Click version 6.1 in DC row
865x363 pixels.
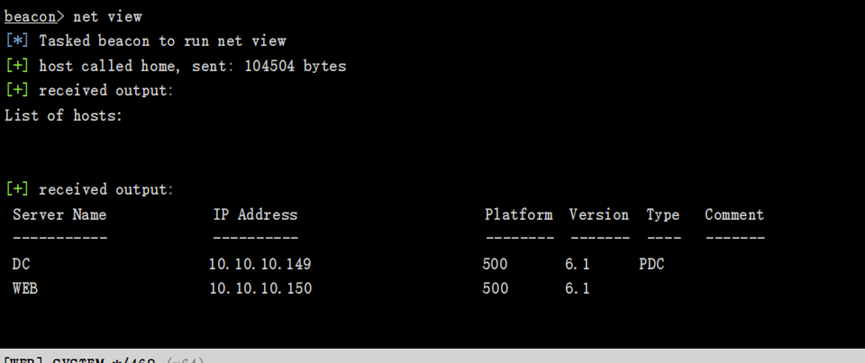[577, 264]
